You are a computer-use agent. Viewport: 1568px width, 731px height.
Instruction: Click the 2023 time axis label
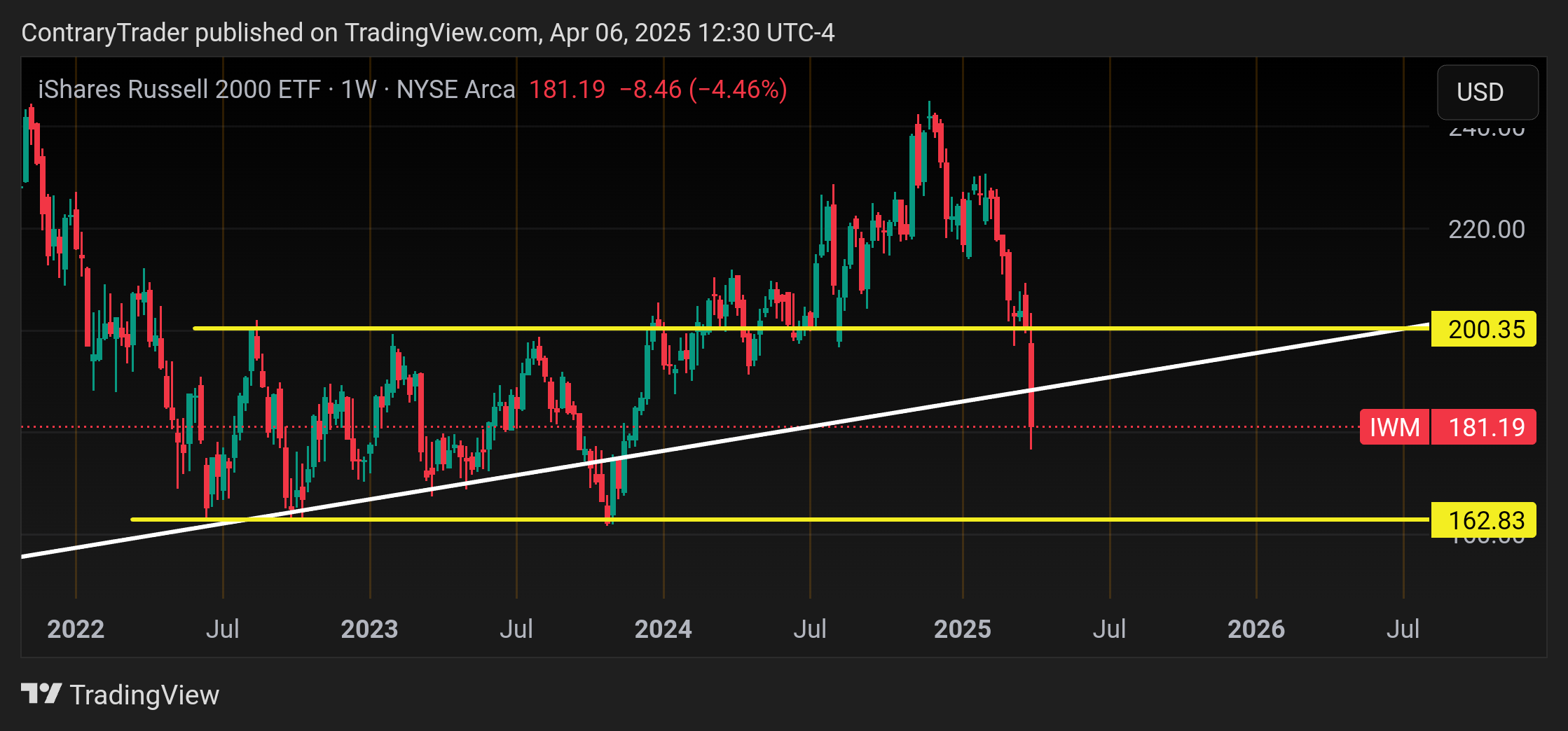click(369, 629)
